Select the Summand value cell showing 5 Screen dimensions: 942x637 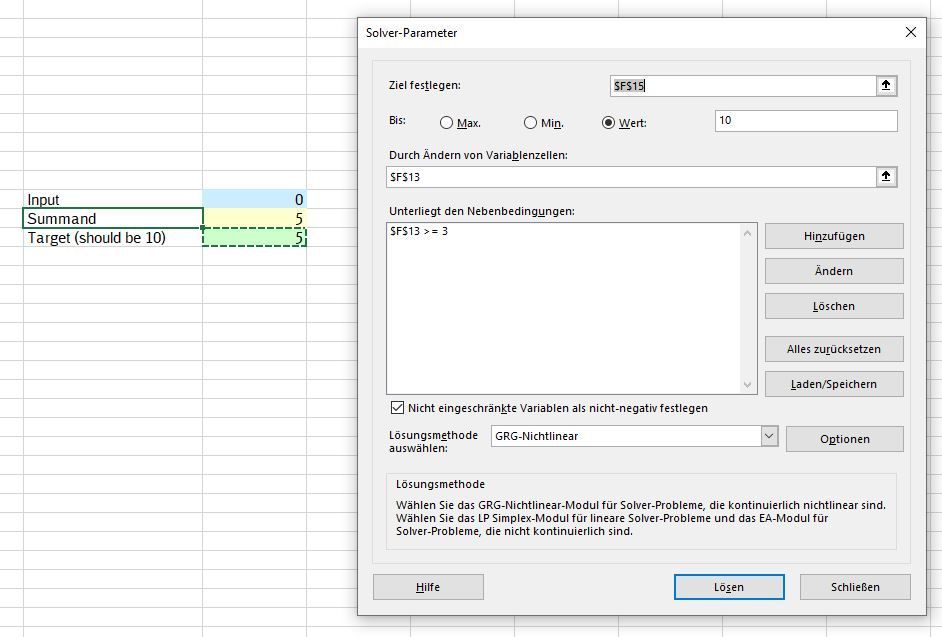[x=255, y=218]
